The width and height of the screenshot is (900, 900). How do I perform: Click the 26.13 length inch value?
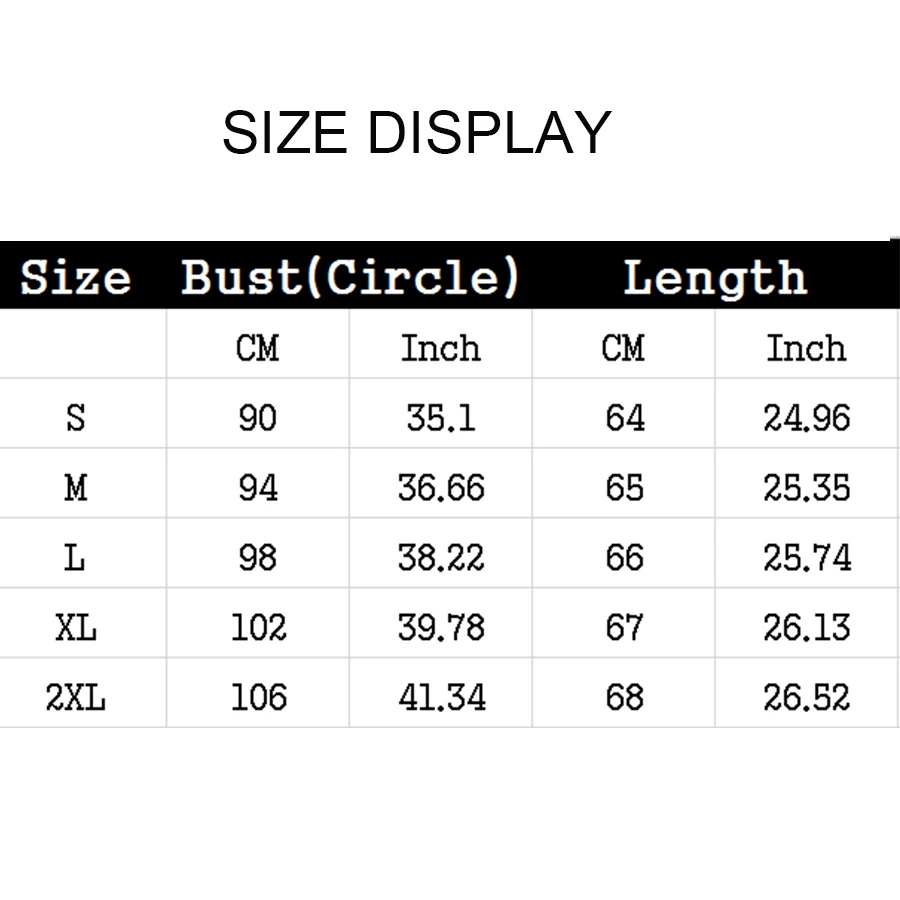coord(807,627)
